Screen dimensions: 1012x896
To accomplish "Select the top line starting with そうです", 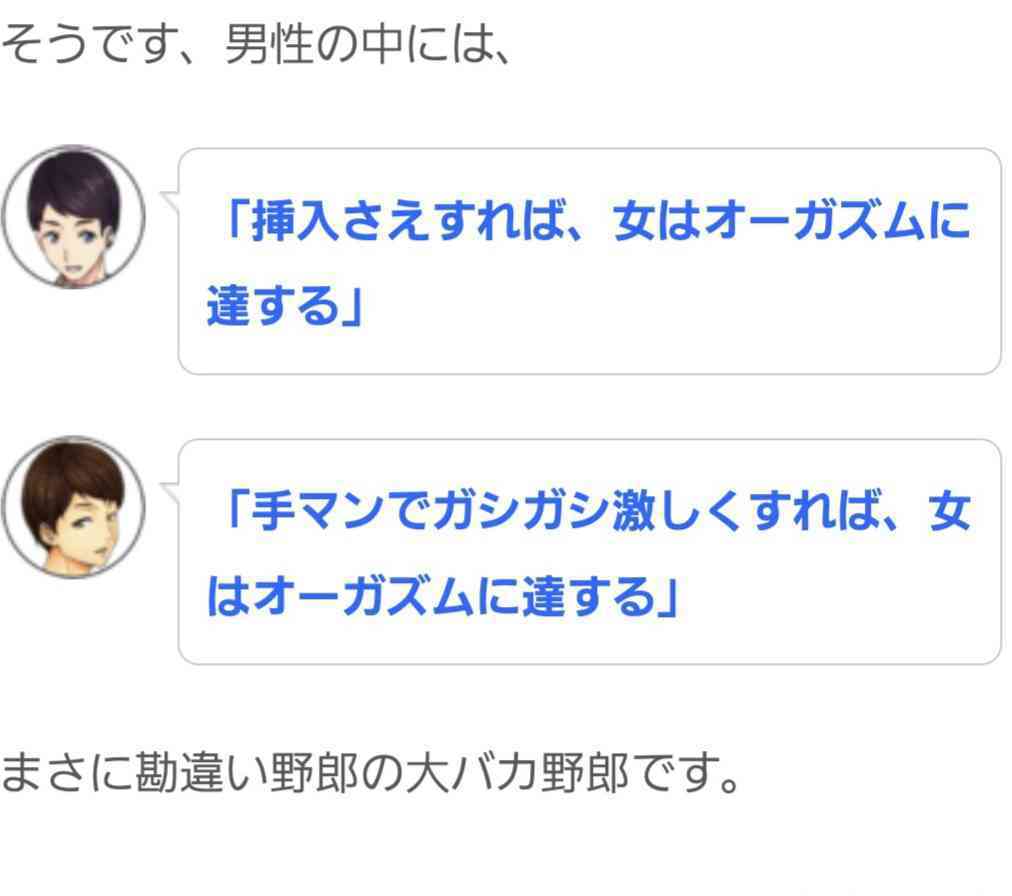I will (x=256, y=45).
